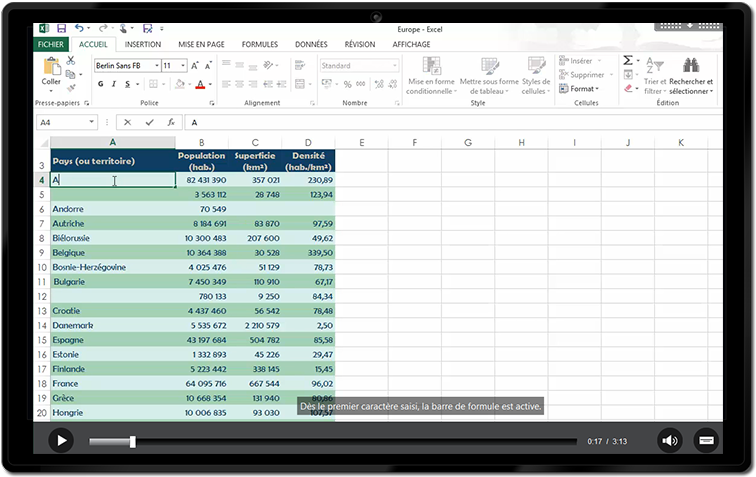The width and height of the screenshot is (756, 477).
Task: Save the workbook with the floppy disk icon
Action: tap(61, 29)
